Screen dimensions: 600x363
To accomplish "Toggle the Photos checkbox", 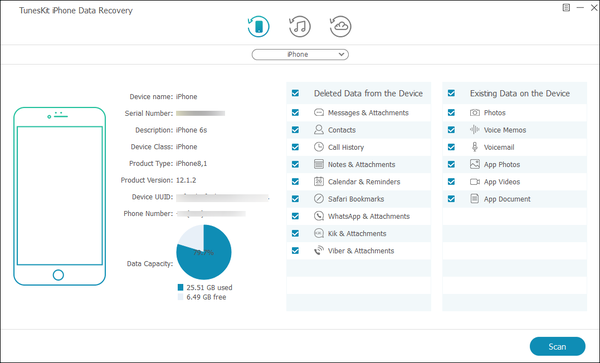I will coord(452,112).
